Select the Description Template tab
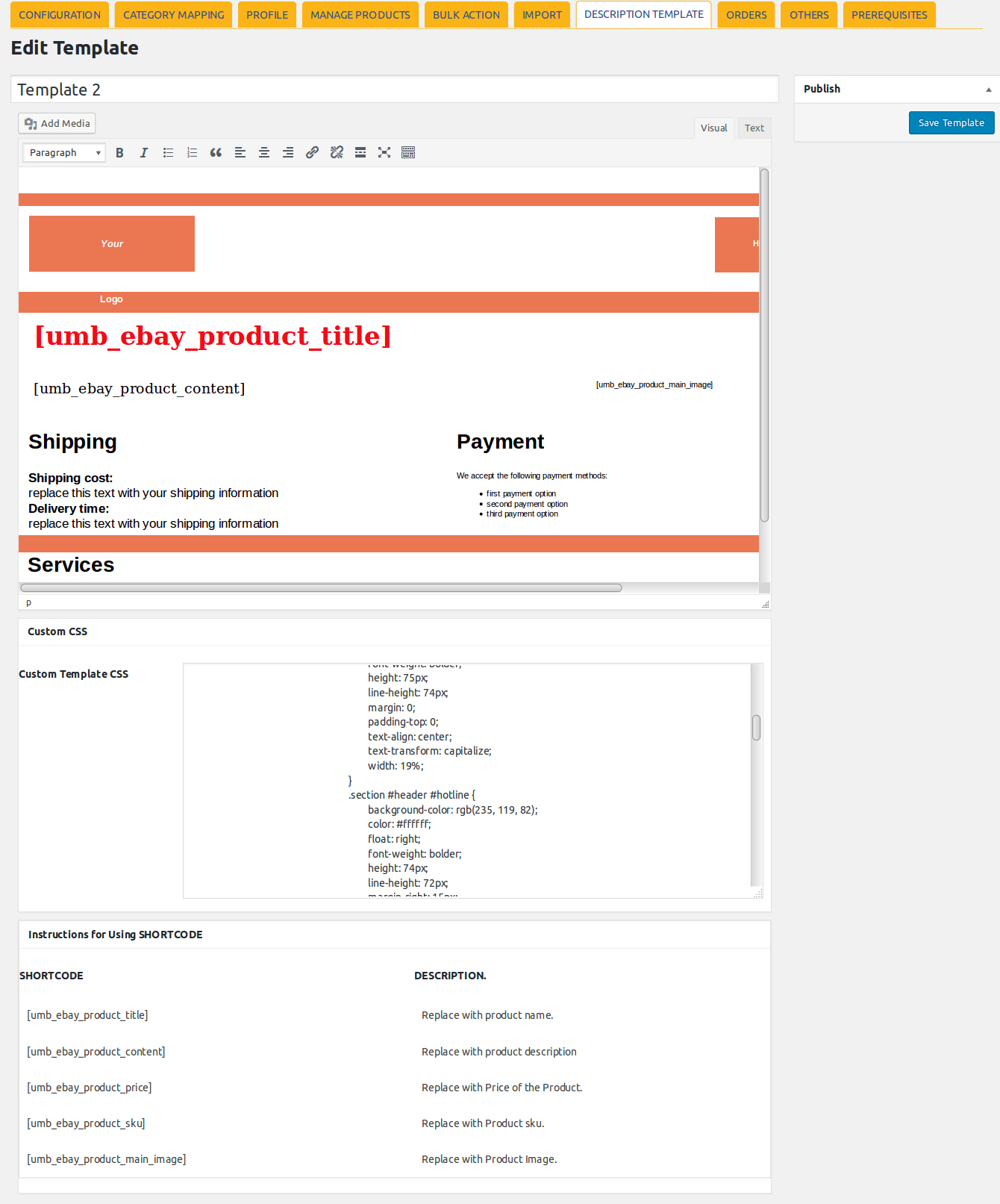This screenshot has height=1204, width=1000. click(x=644, y=14)
